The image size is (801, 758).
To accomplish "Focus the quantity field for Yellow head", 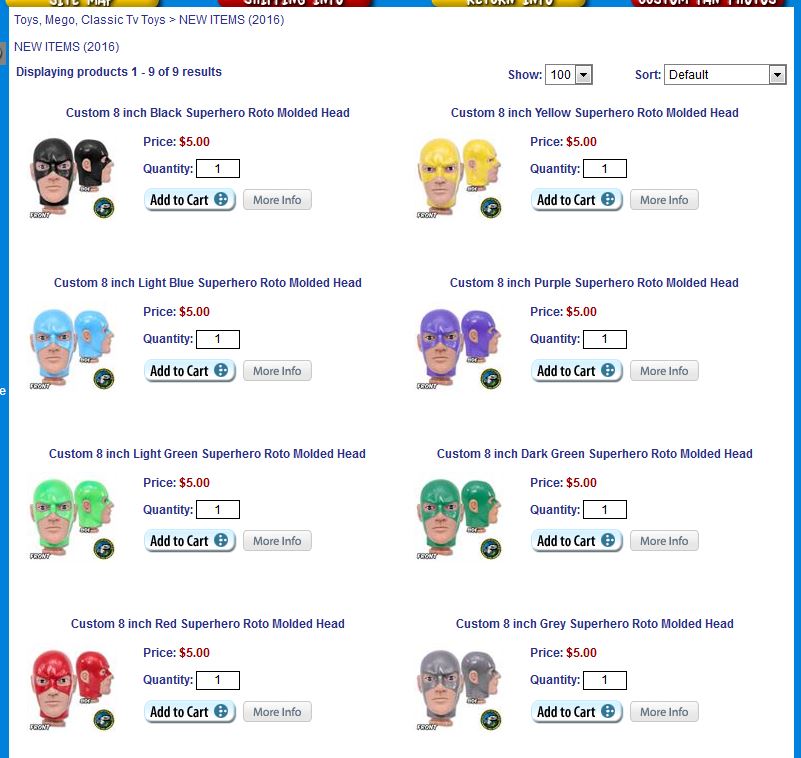I will tap(605, 169).
